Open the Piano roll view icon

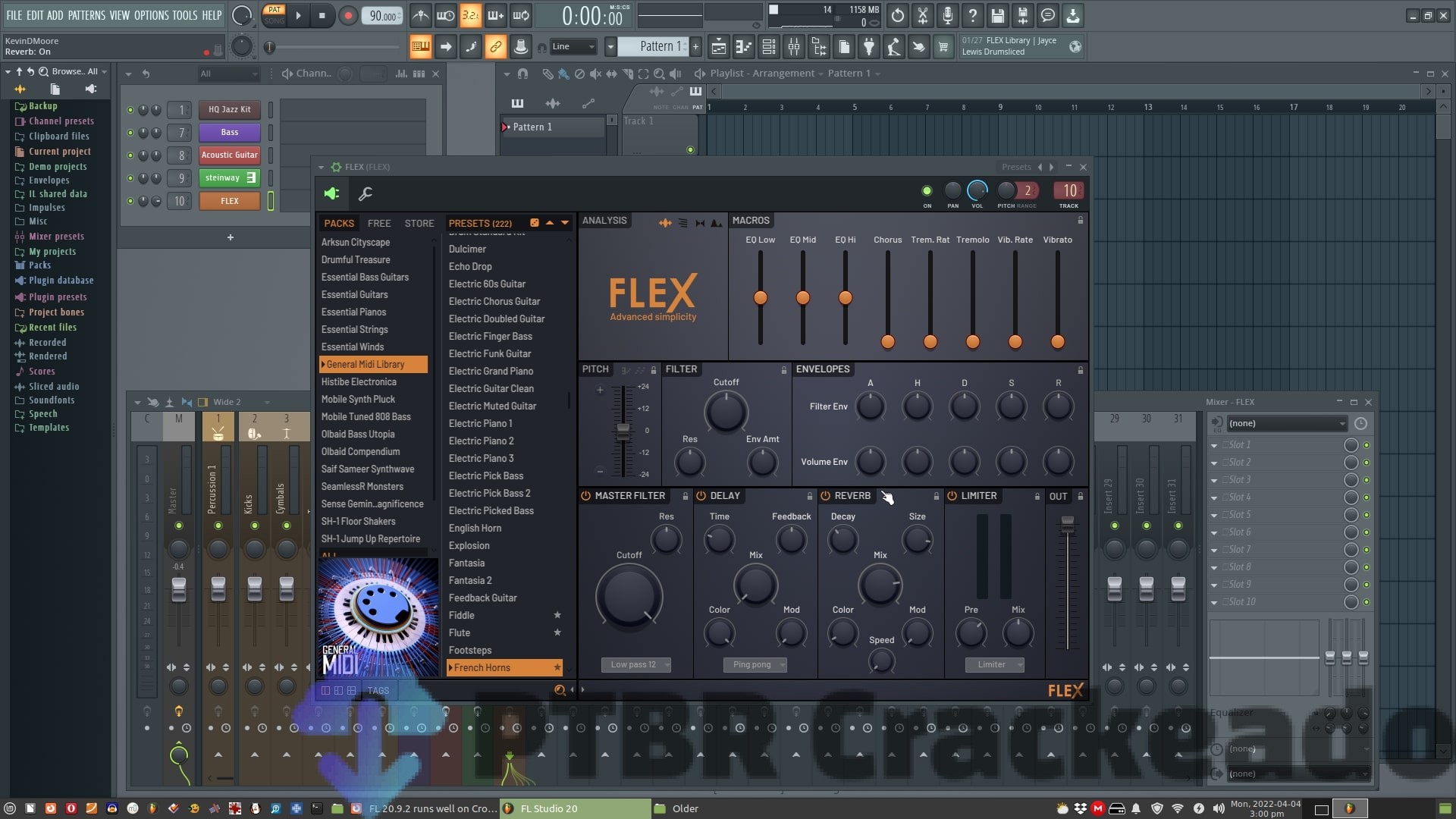(744, 47)
